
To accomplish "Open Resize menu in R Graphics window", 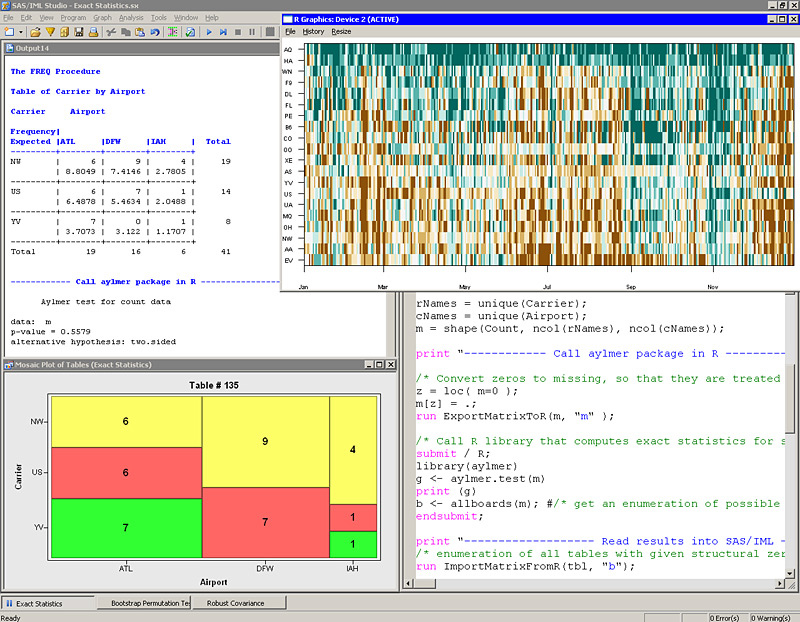I will (341, 31).
